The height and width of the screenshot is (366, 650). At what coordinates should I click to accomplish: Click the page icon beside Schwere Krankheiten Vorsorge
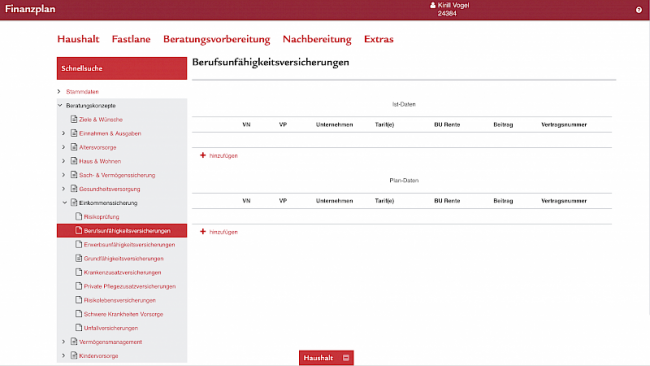[x=79, y=313]
